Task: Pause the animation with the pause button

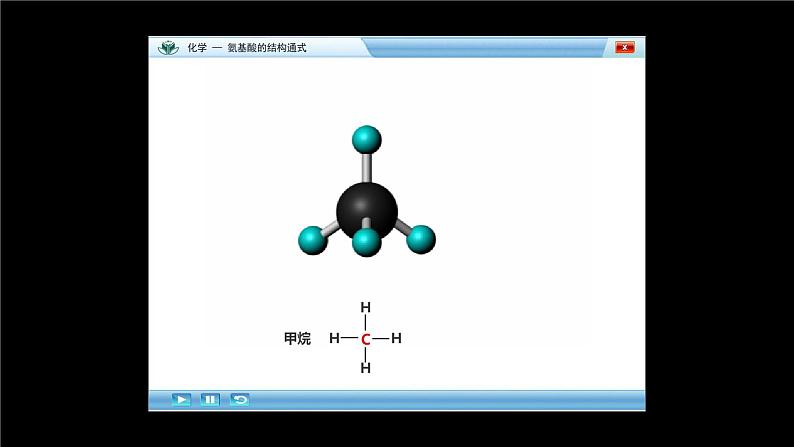Action: [x=210, y=399]
